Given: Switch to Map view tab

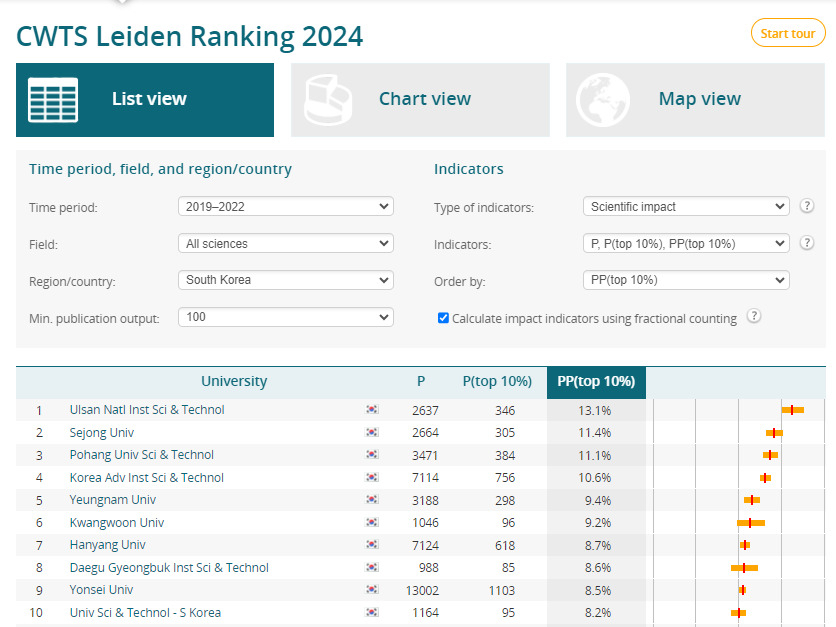Looking at the screenshot, I should coord(695,100).
